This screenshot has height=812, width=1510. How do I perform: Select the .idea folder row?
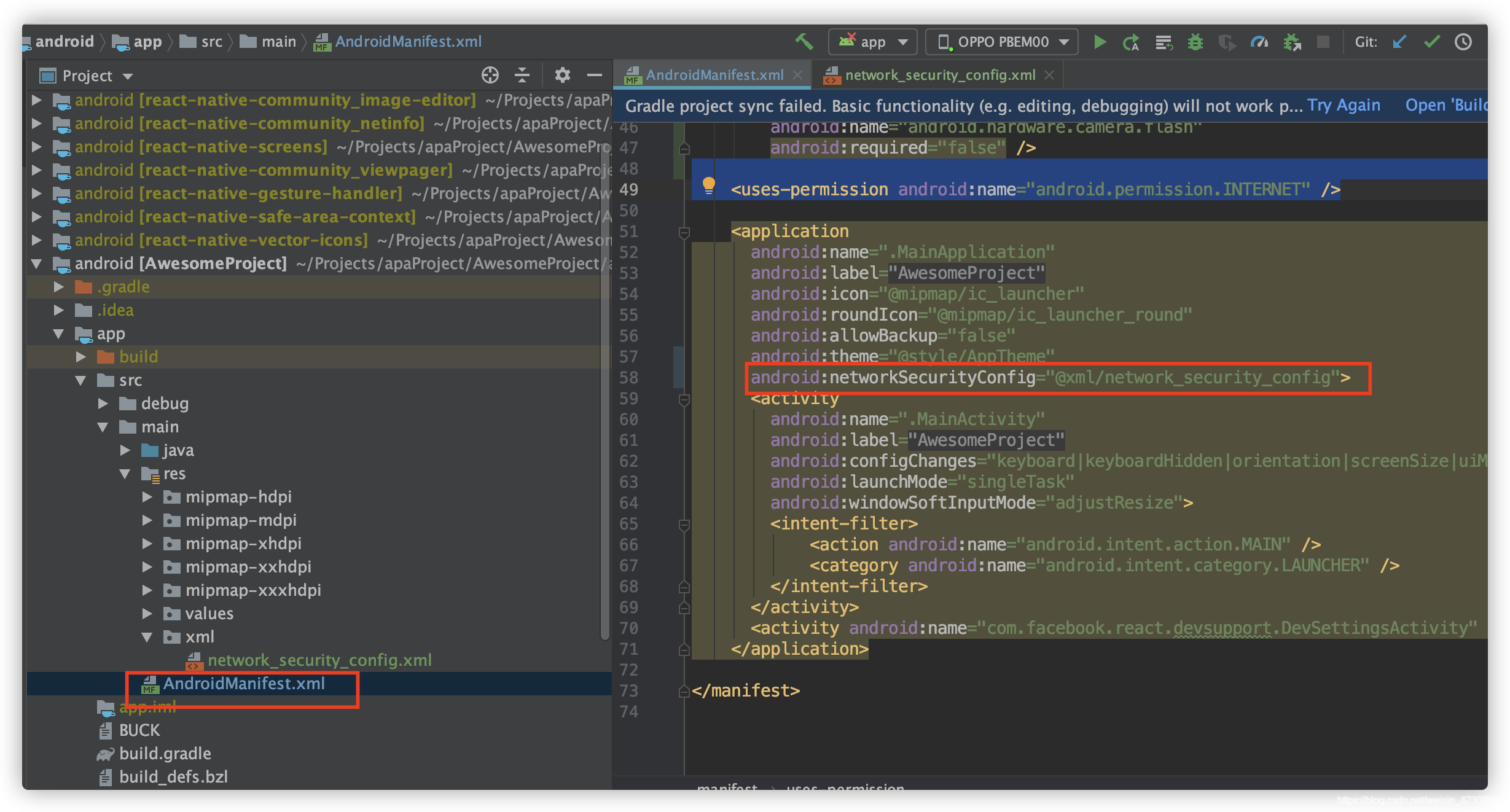click(319, 310)
